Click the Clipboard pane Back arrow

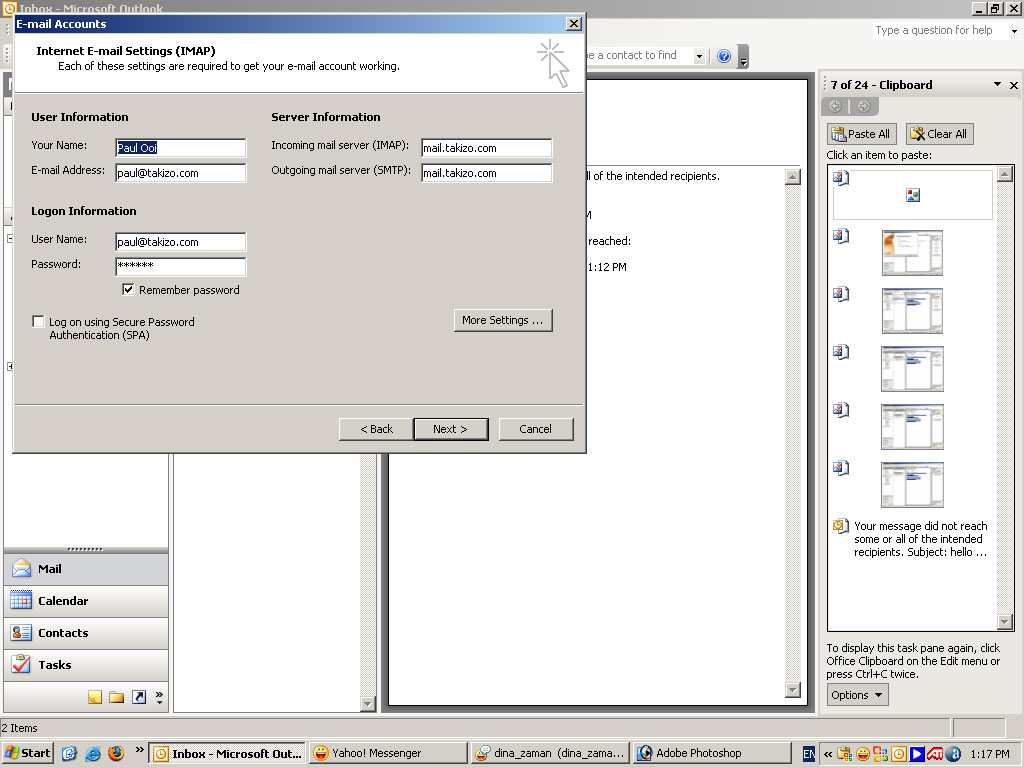(835, 106)
